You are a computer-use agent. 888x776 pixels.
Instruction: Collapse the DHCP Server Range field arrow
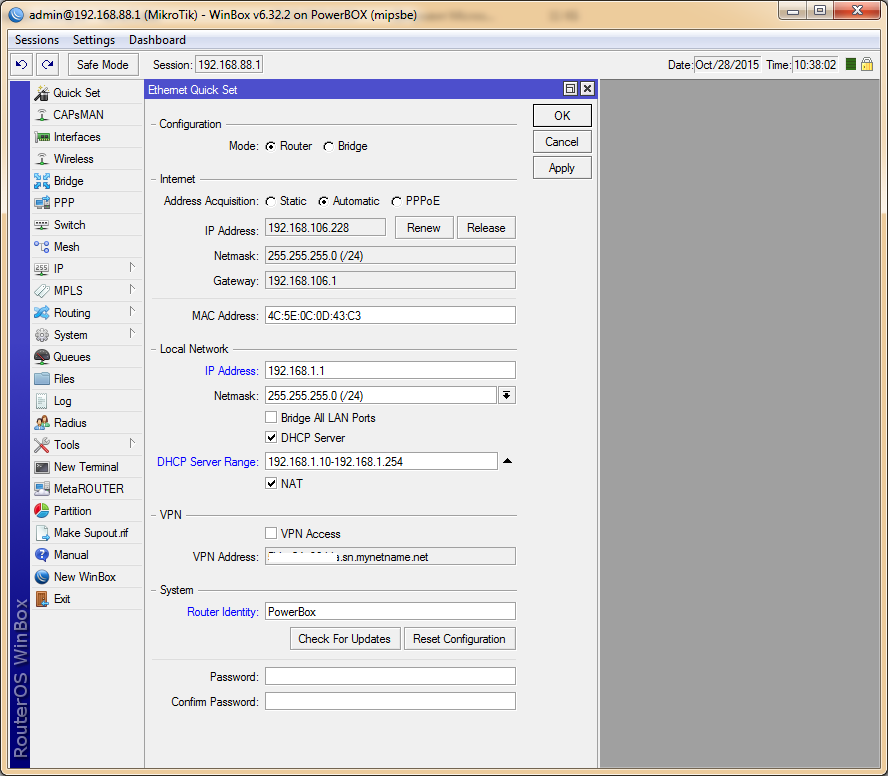click(x=507, y=461)
